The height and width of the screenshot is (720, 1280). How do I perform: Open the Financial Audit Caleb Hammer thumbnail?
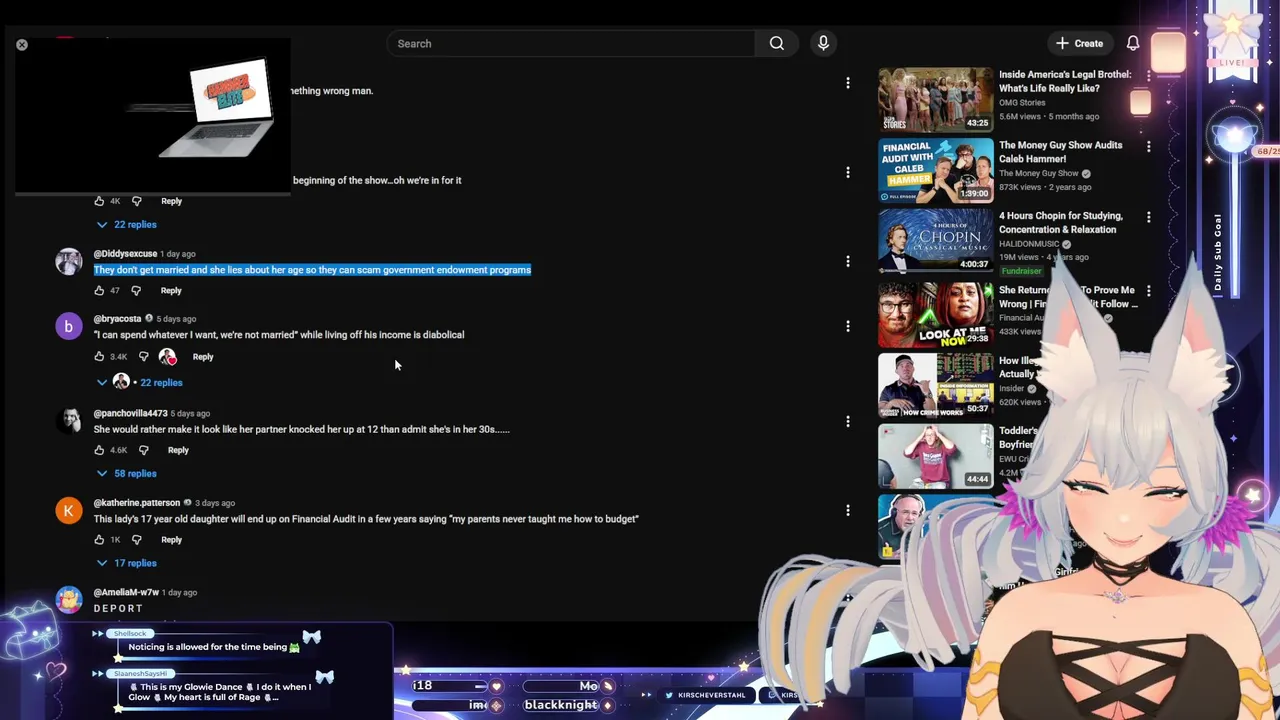(936, 170)
